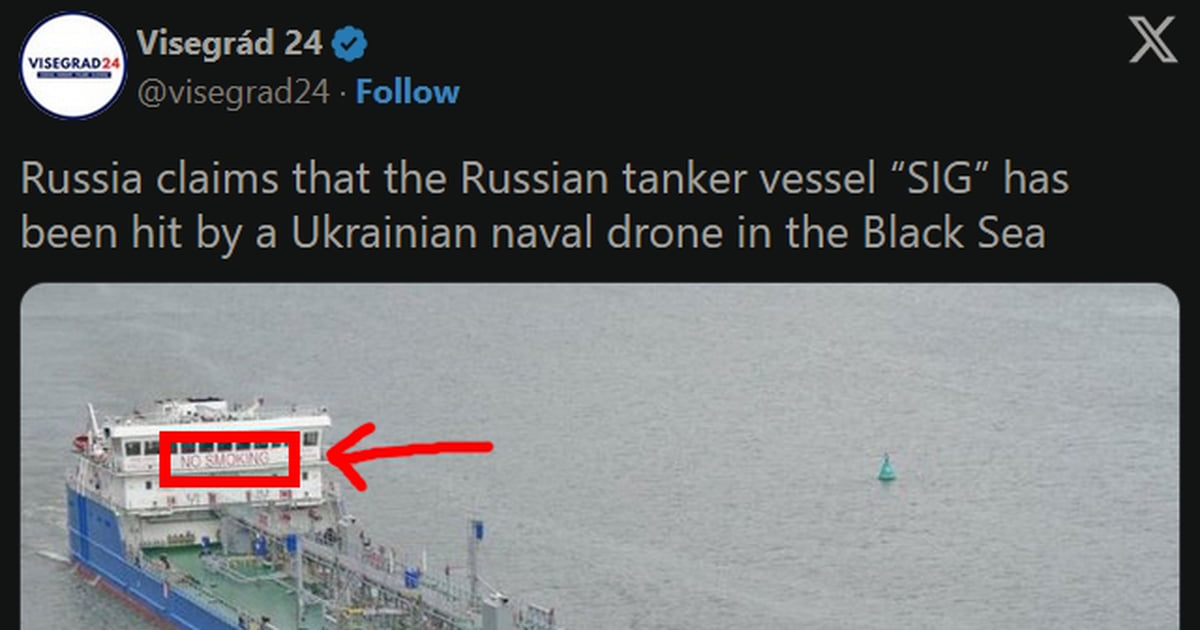Image resolution: width=1200 pixels, height=630 pixels.
Task: Click the blue verified checkmark badge
Action: coord(348,42)
